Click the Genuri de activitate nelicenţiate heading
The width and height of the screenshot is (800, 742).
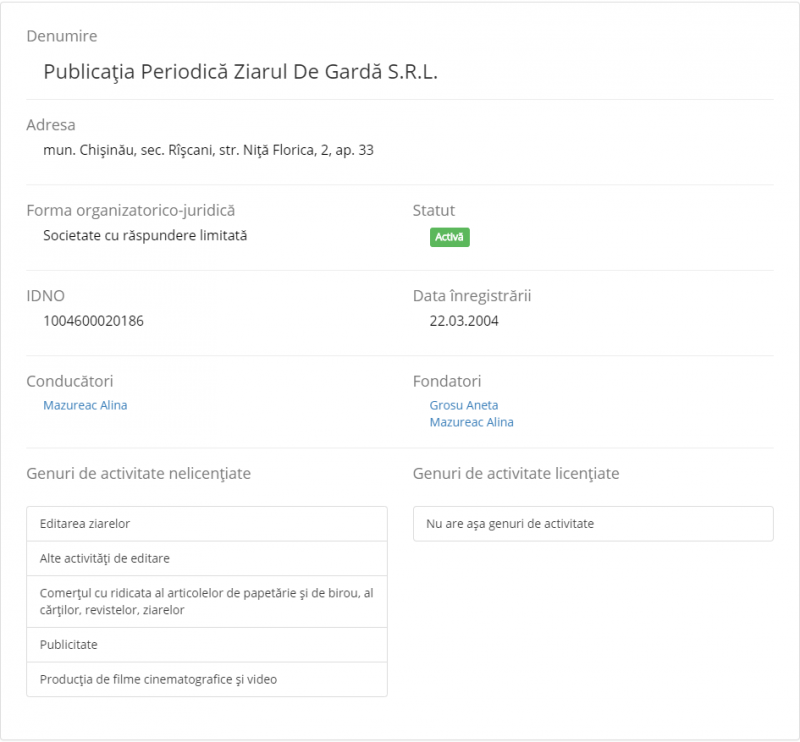[139, 474]
